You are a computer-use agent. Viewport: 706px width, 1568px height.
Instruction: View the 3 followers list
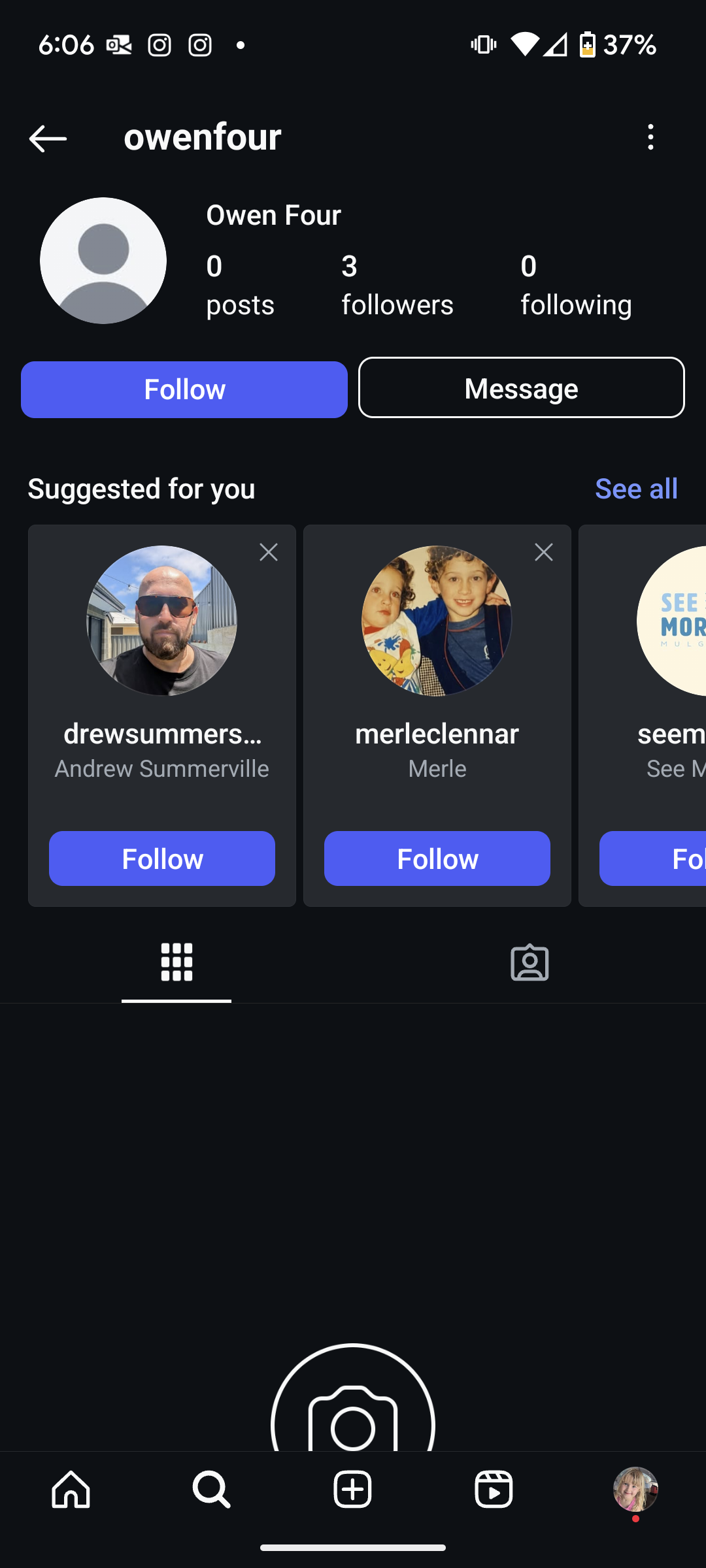tap(397, 286)
